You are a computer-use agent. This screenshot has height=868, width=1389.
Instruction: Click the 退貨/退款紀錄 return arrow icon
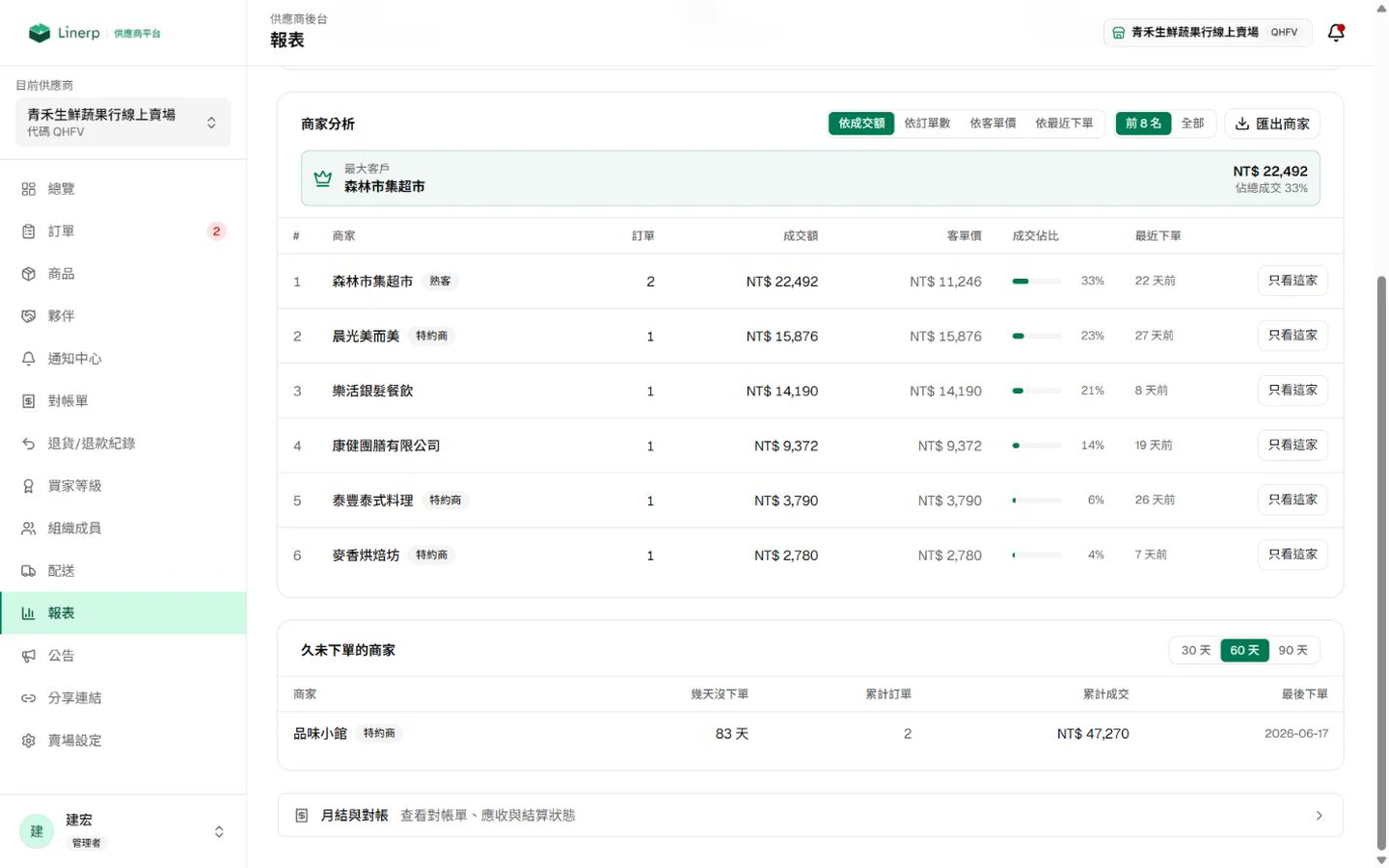tap(29, 444)
